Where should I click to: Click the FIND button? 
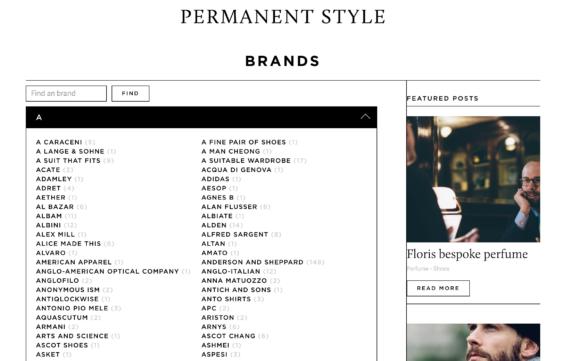pyautogui.click(x=131, y=94)
